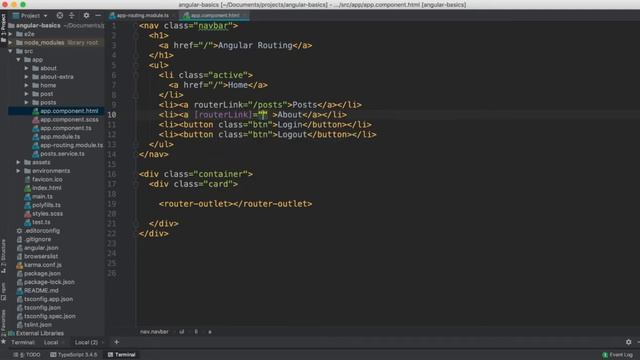Switch to Local (2) terminal tab

(86, 342)
